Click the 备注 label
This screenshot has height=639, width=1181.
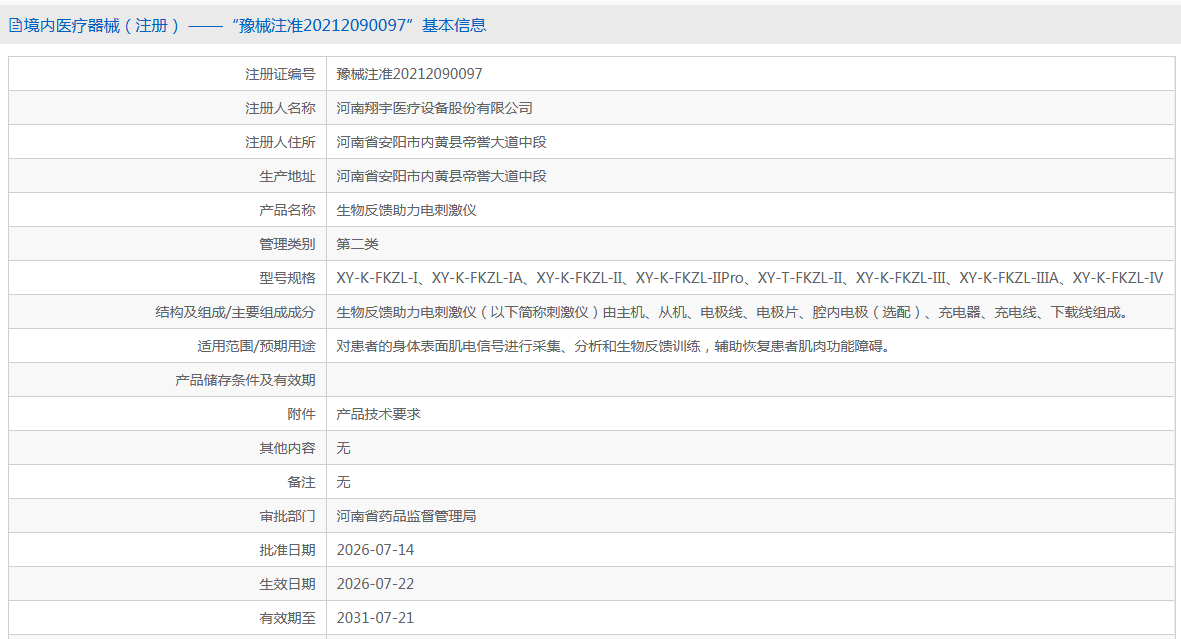point(301,482)
